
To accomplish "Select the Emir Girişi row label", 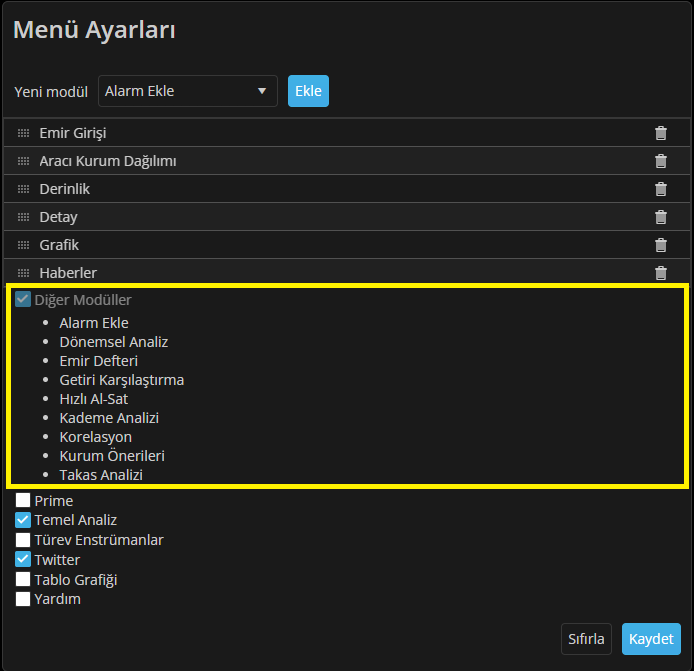I will pyautogui.click(x=73, y=133).
